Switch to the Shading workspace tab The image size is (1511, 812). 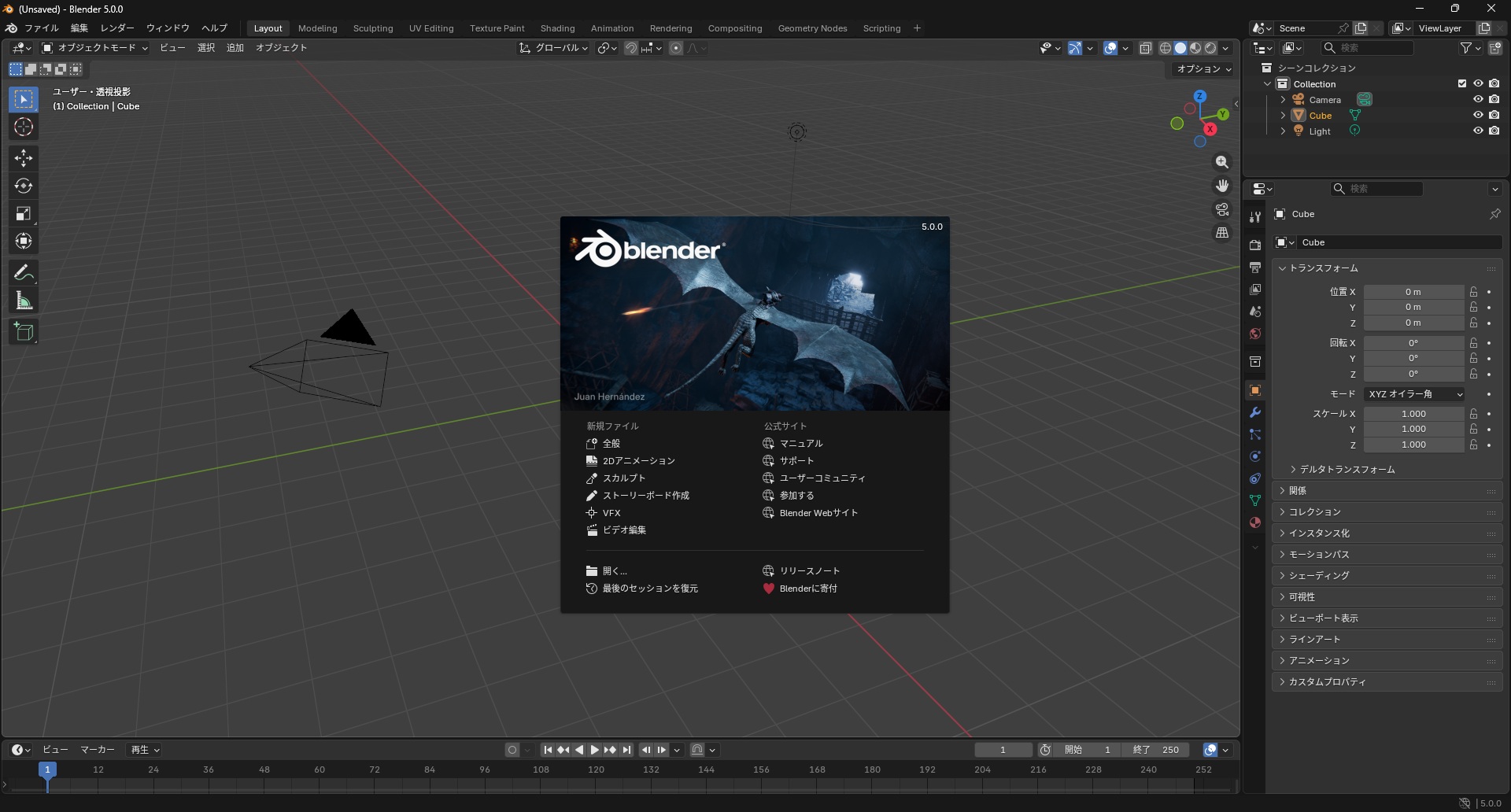pyautogui.click(x=557, y=28)
